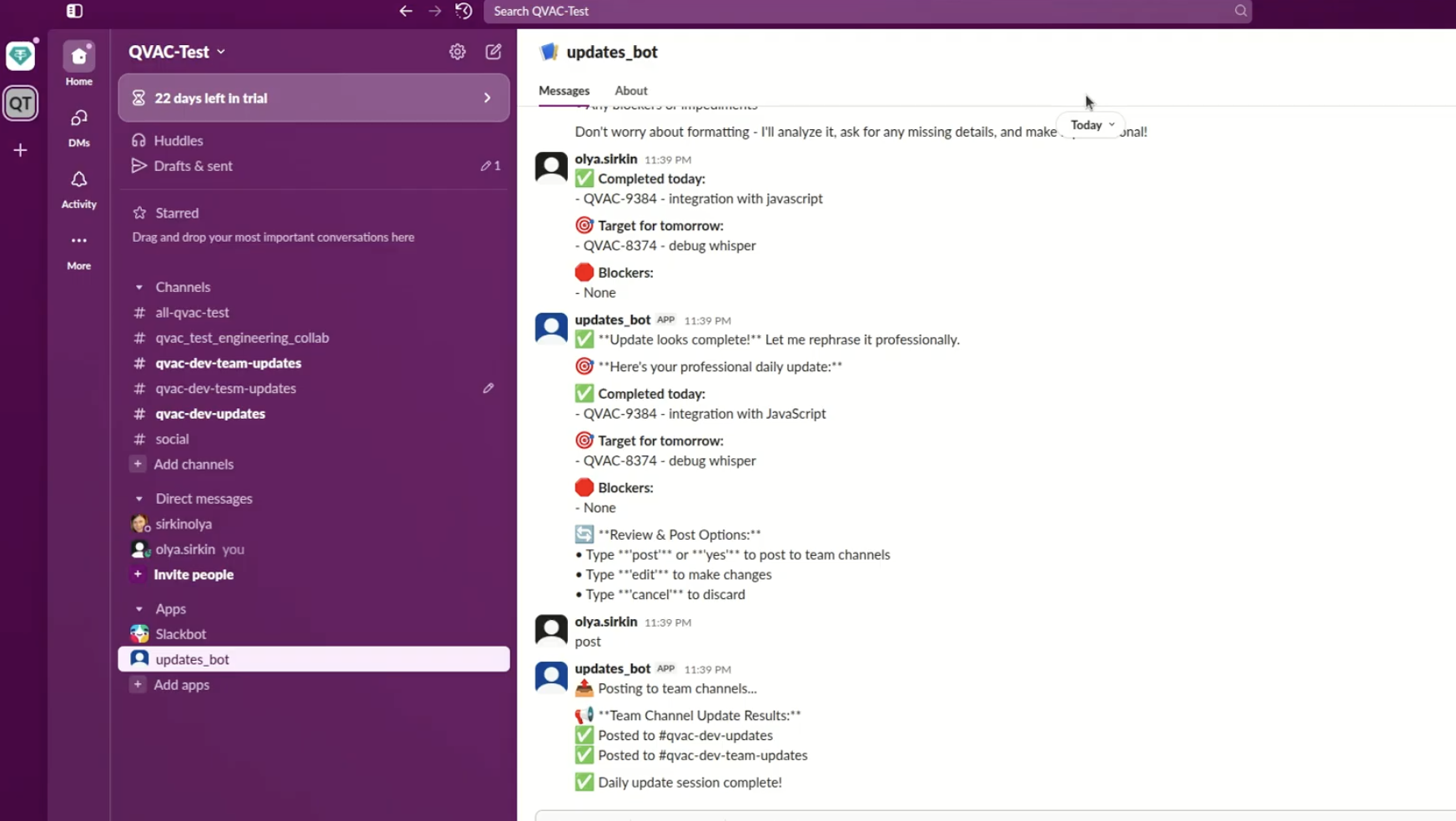The height and width of the screenshot is (821, 1456).
Task: Go back using the left arrow
Action: pos(405,11)
